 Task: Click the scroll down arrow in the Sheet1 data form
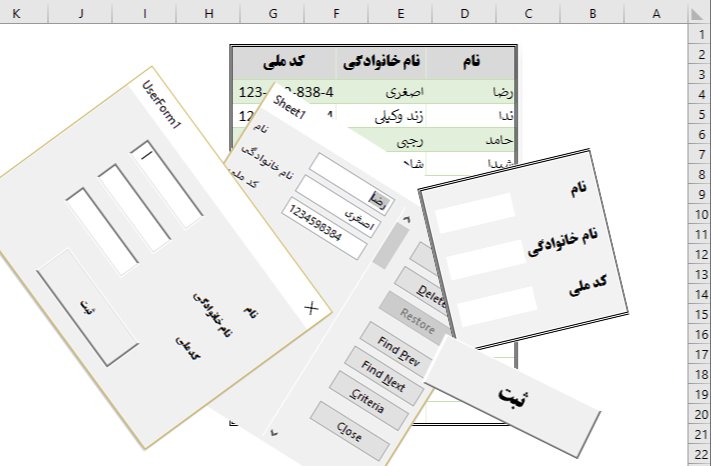(274, 433)
